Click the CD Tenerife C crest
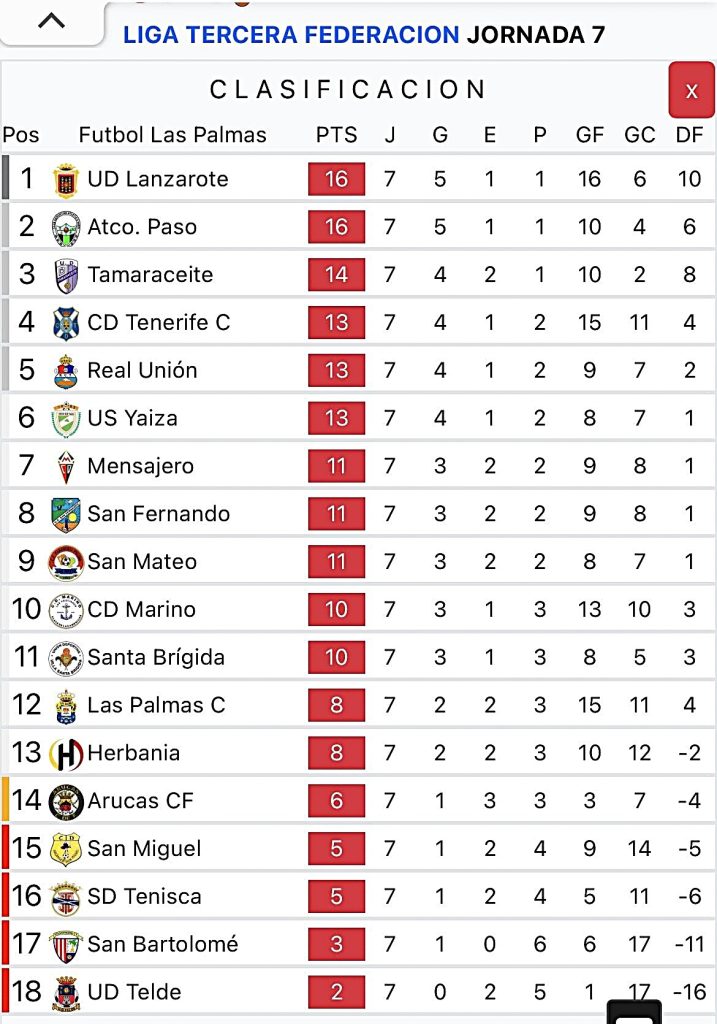The image size is (717, 1024). [x=65, y=323]
